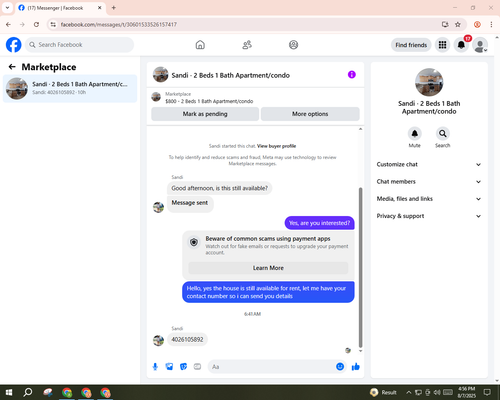The width and height of the screenshot is (500, 400).
Task: Click site information icon in address bar
Action: click(53, 24)
